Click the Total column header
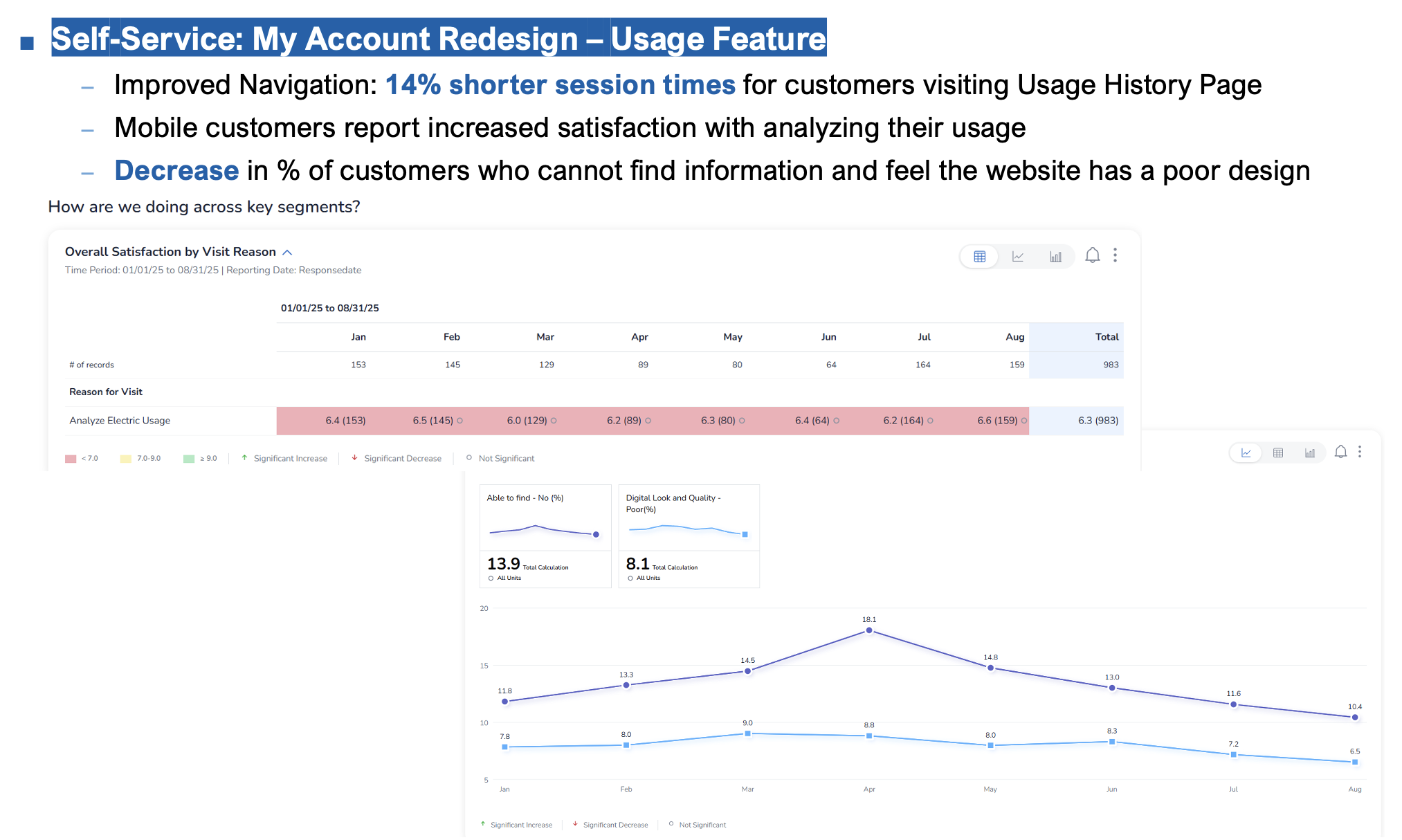Viewport: 1402px width, 840px height. (x=1106, y=337)
